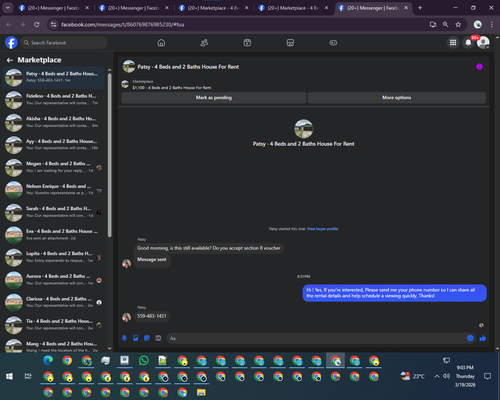The height and width of the screenshot is (400, 500).
Task: Click the address bar URL
Action: (122, 24)
